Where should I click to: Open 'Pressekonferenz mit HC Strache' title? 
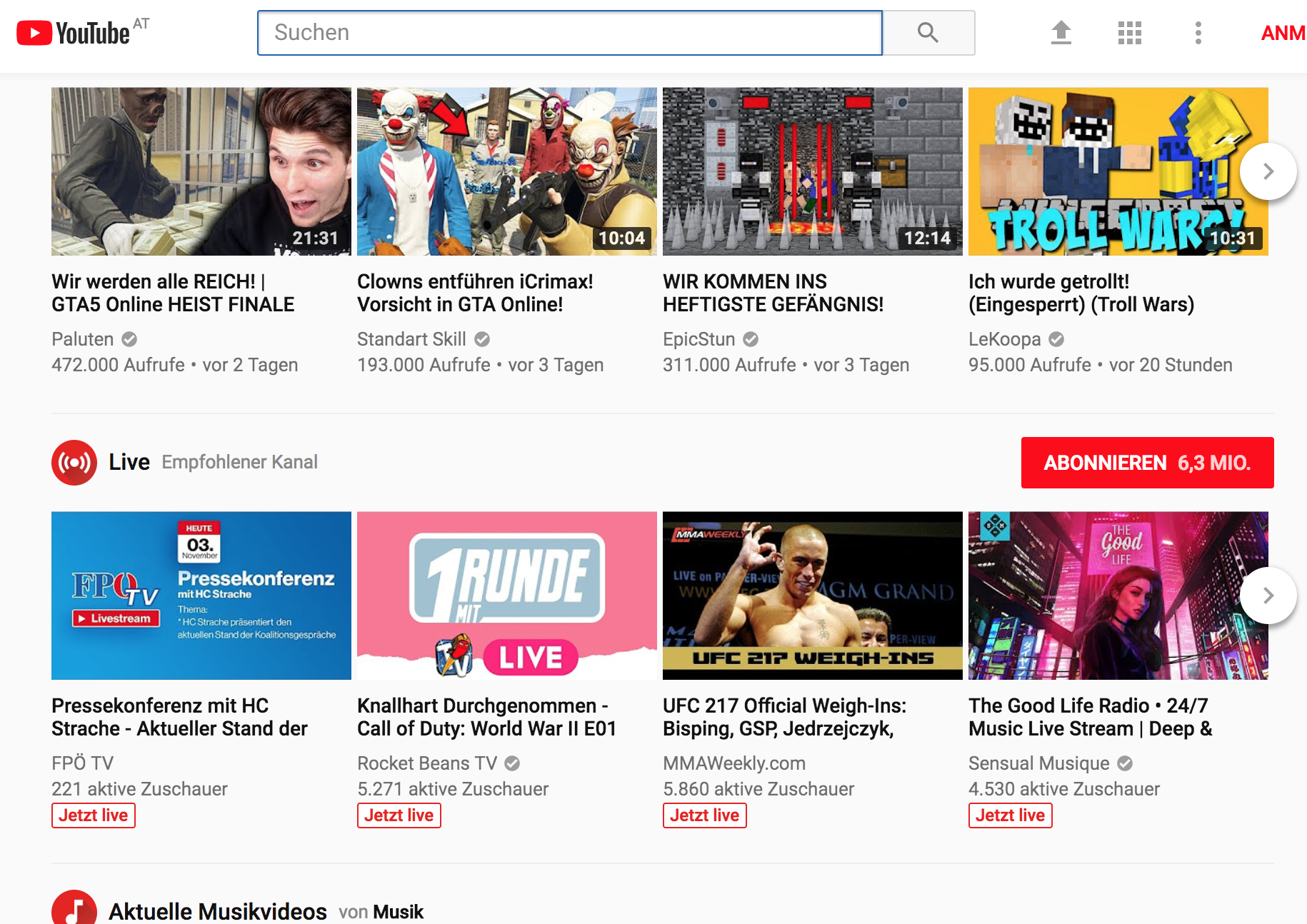click(x=179, y=717)
